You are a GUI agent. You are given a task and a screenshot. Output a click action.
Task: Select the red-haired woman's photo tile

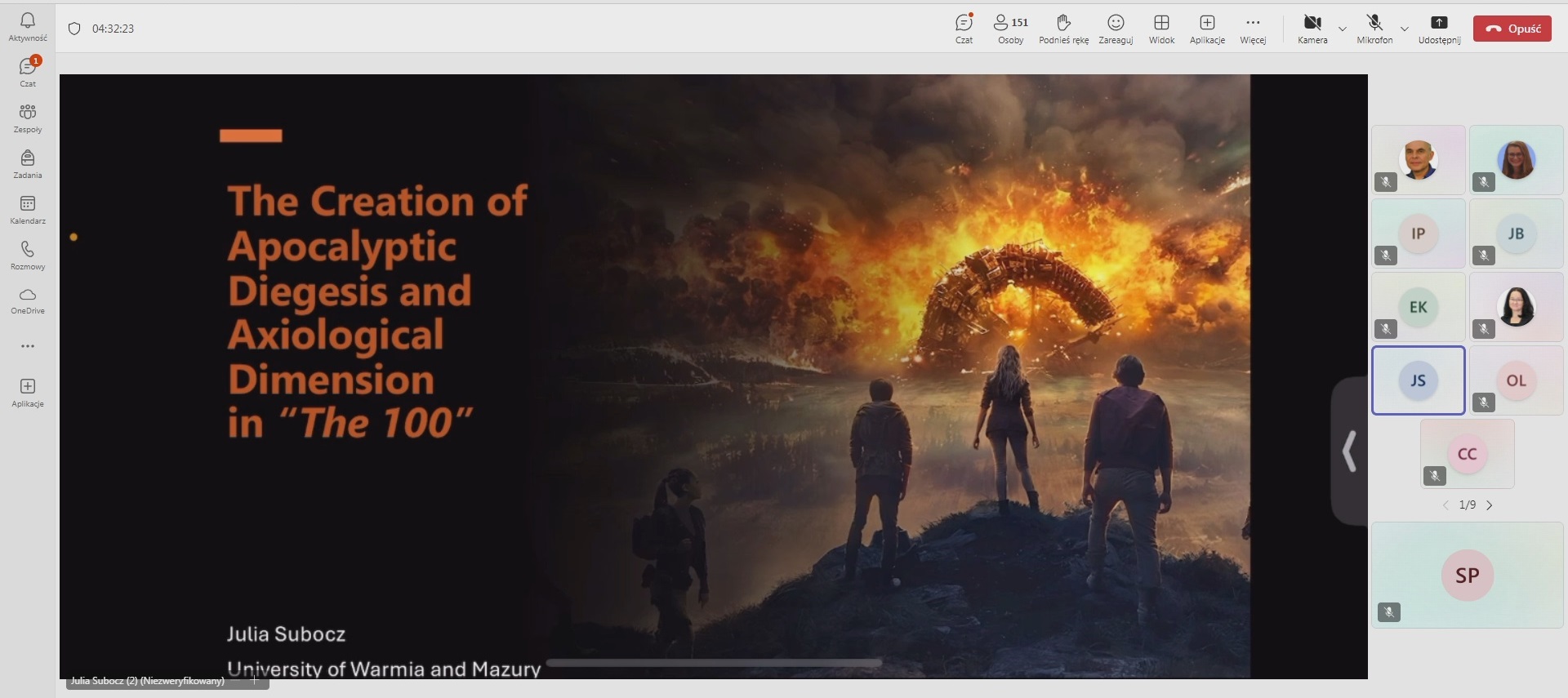click(1517, 160)
